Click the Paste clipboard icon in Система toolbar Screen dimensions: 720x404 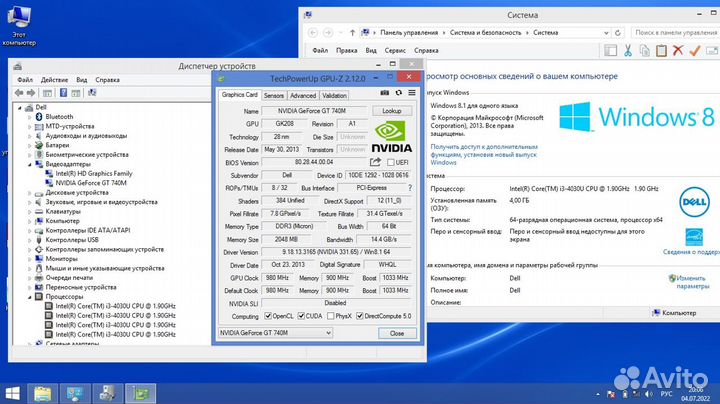pyautogui.click(x=661, y=50)
